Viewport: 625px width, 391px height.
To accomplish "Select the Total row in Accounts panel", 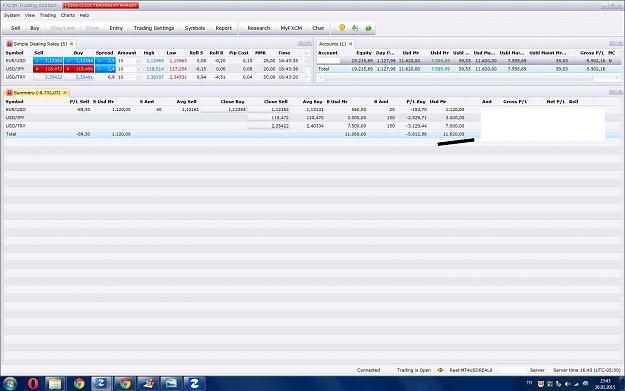I will pos(469,69).
